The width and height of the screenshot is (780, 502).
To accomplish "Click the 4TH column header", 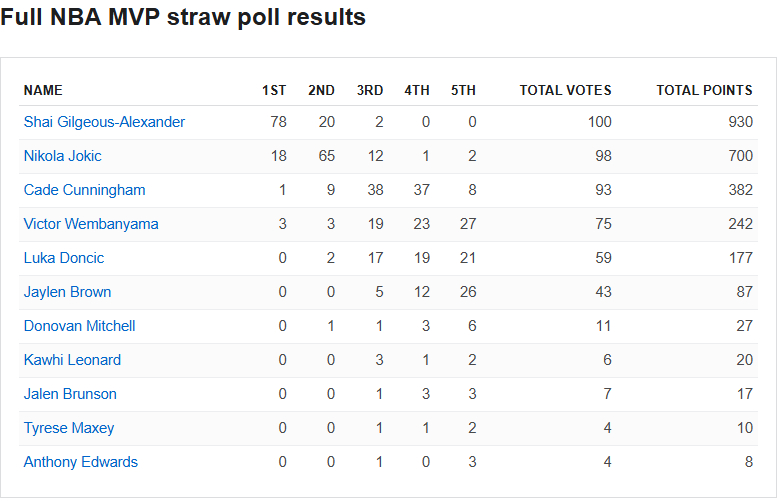I will point(417,90).
